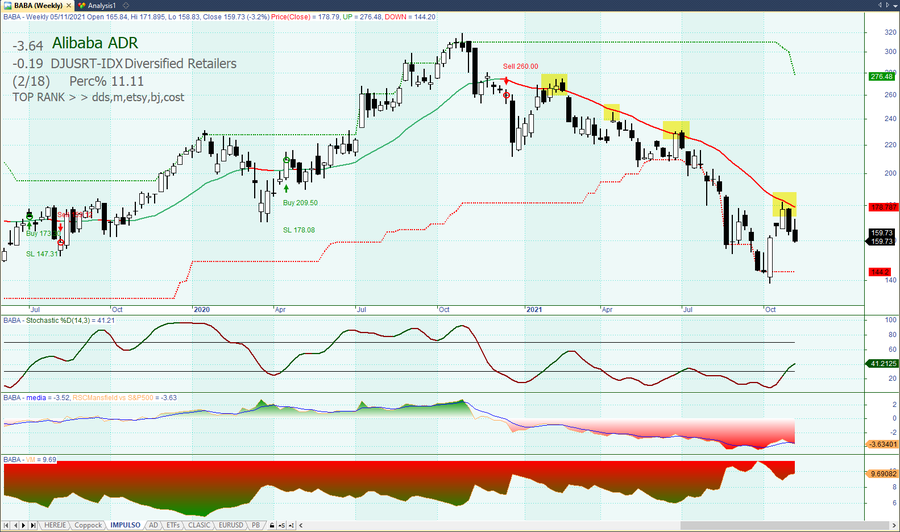Click 'DJUSRT-IDX Diversified Retailers' sector text
Screen dimensions: 900x532
143,64
